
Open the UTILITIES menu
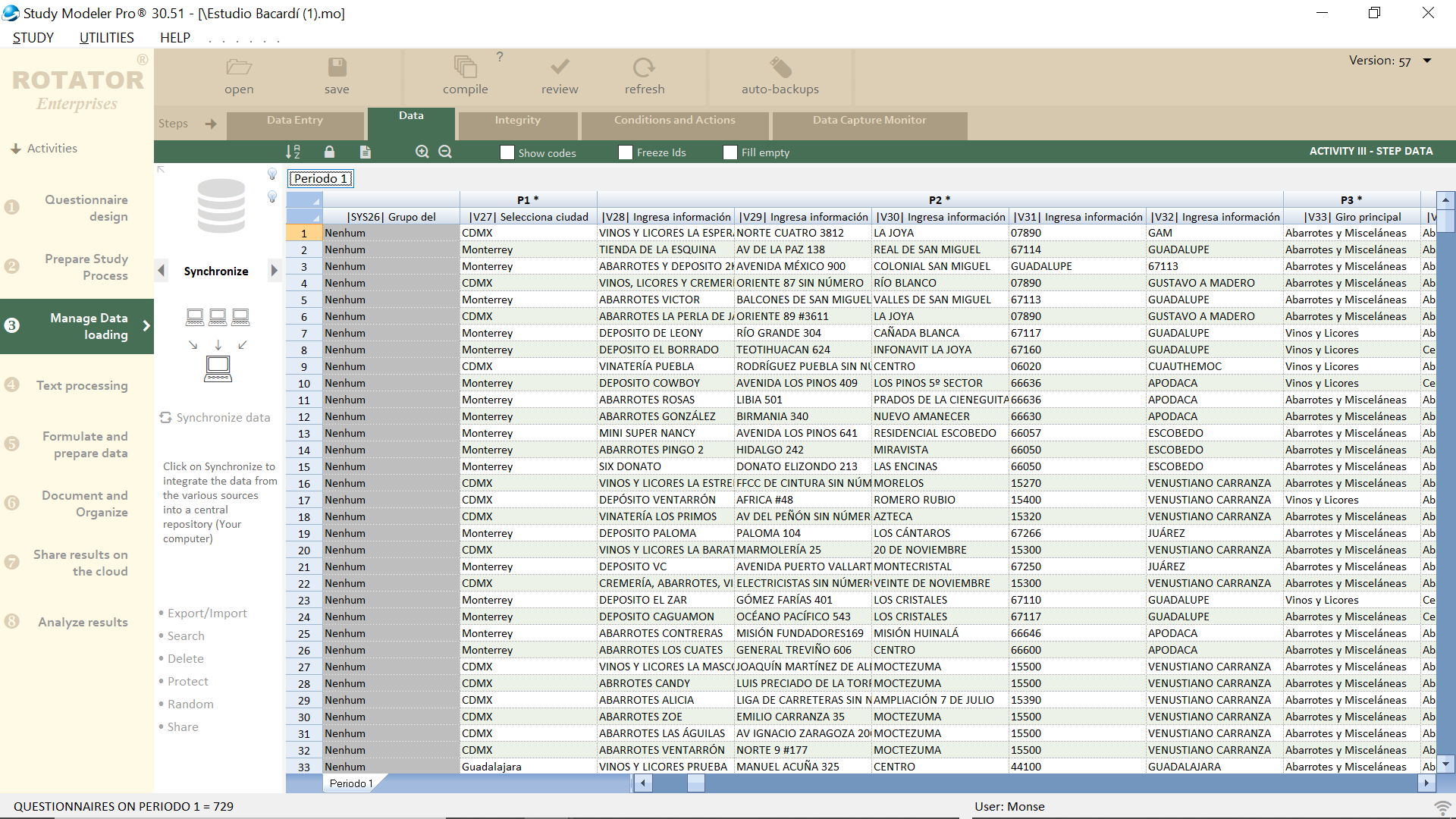[106, 38]
